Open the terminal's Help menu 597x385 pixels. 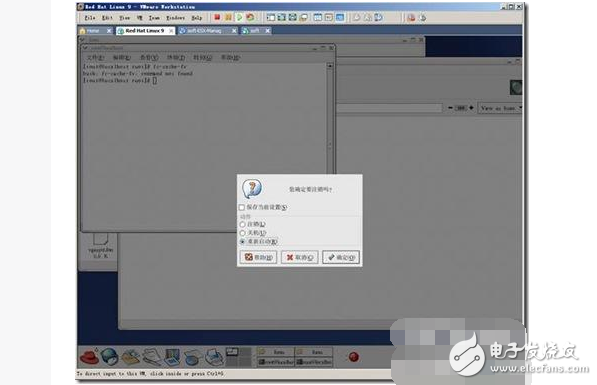pos(230,58)
